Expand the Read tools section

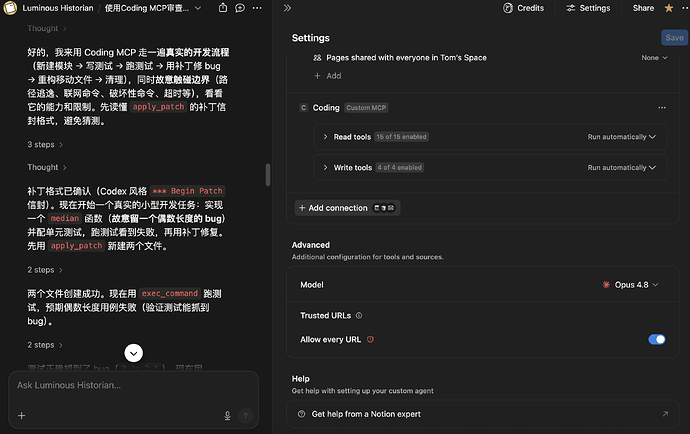325,137
